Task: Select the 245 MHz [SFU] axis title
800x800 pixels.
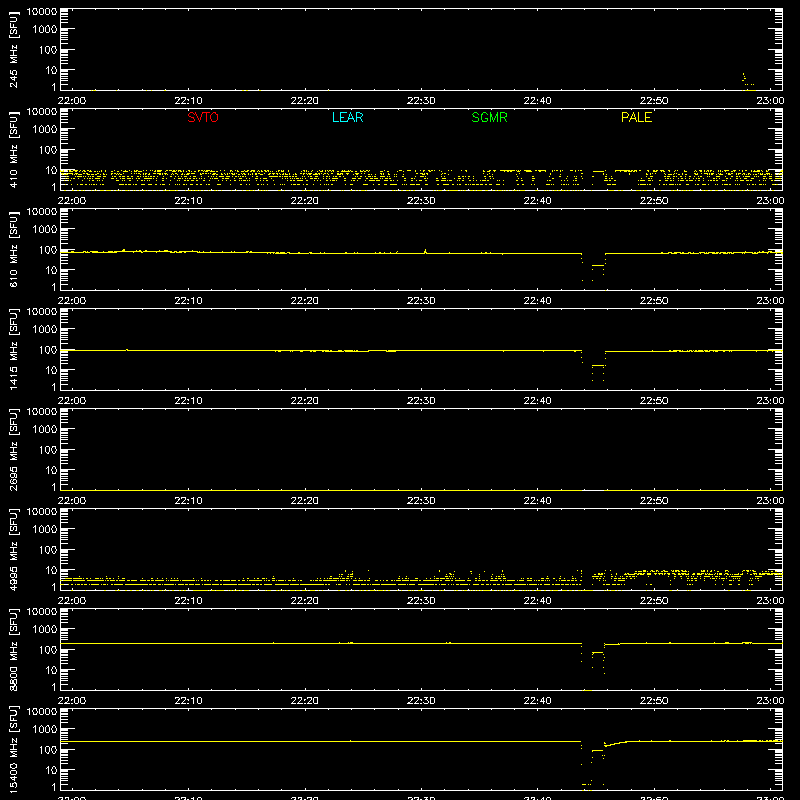Action: (x=14, y=49)
